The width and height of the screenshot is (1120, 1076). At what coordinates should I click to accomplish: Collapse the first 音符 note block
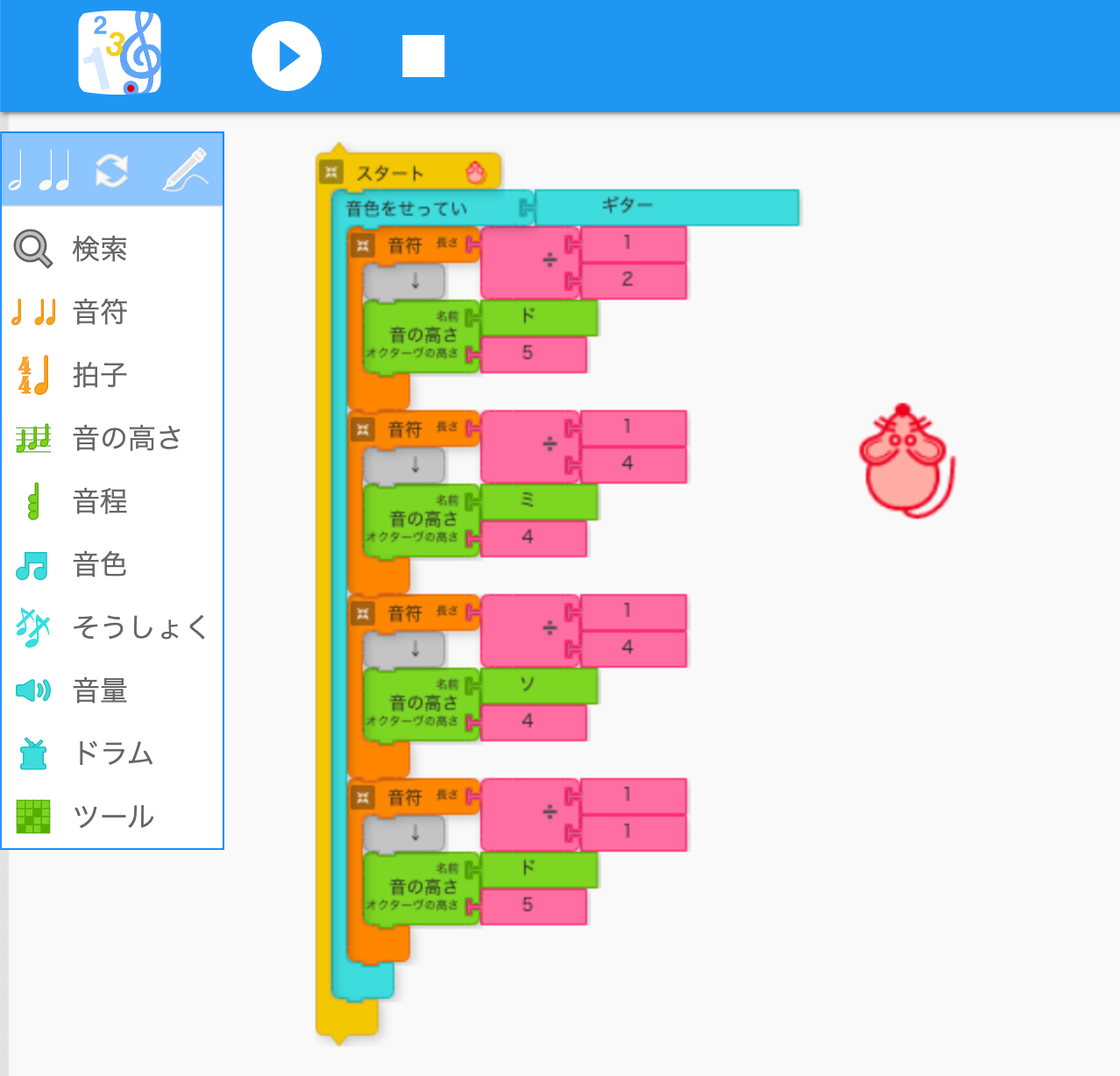(360, 245)
